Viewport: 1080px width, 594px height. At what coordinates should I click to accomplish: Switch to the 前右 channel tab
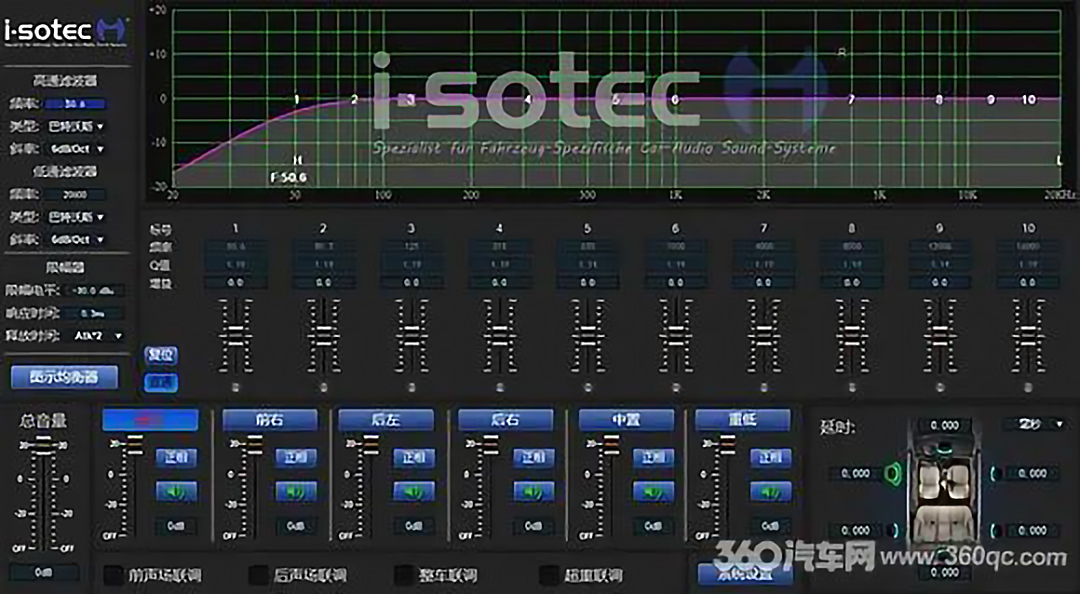click(270, 420)
